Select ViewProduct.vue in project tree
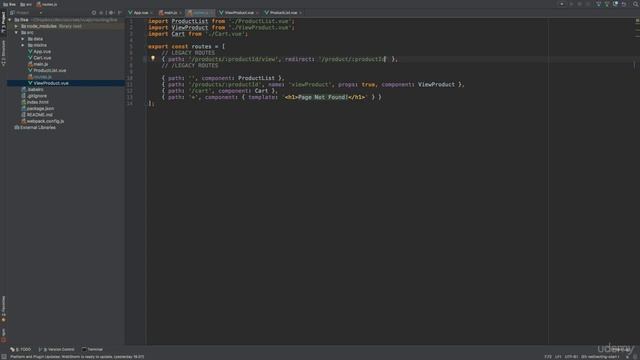Viewport: 640px width, 360px height. 48,83
